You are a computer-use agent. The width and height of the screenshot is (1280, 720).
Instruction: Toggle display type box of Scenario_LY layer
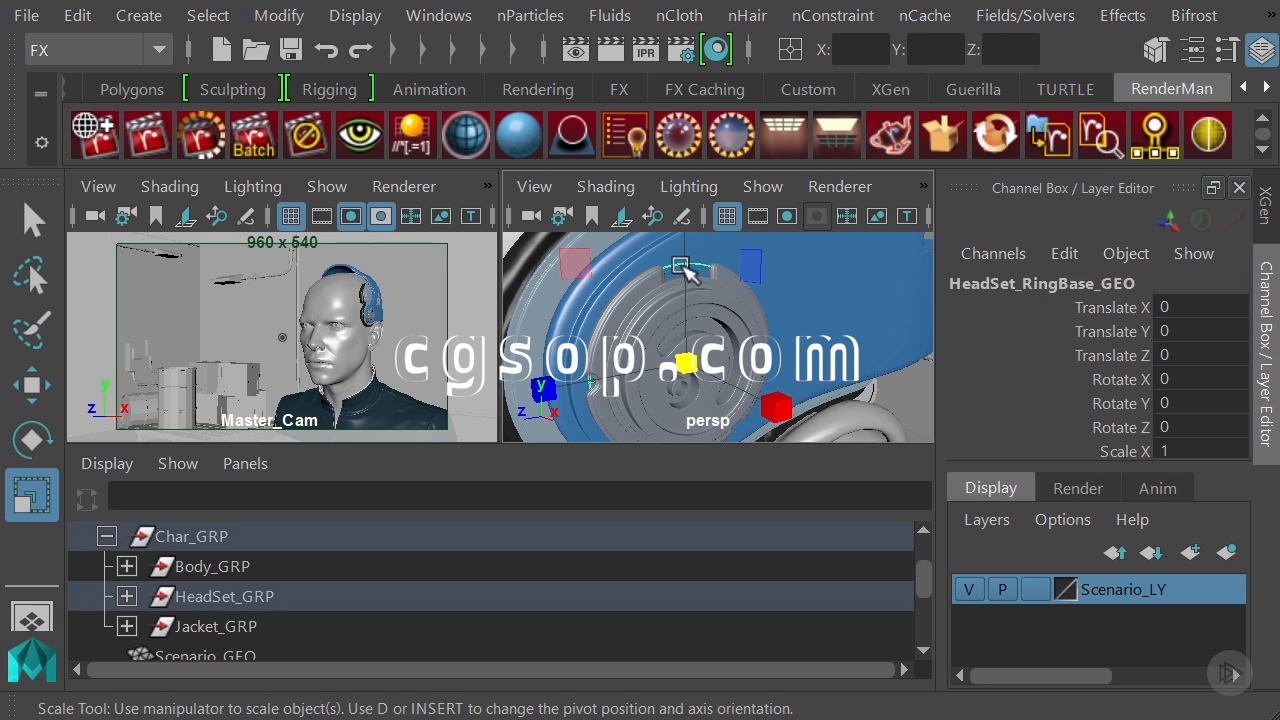coord(1035,590)
